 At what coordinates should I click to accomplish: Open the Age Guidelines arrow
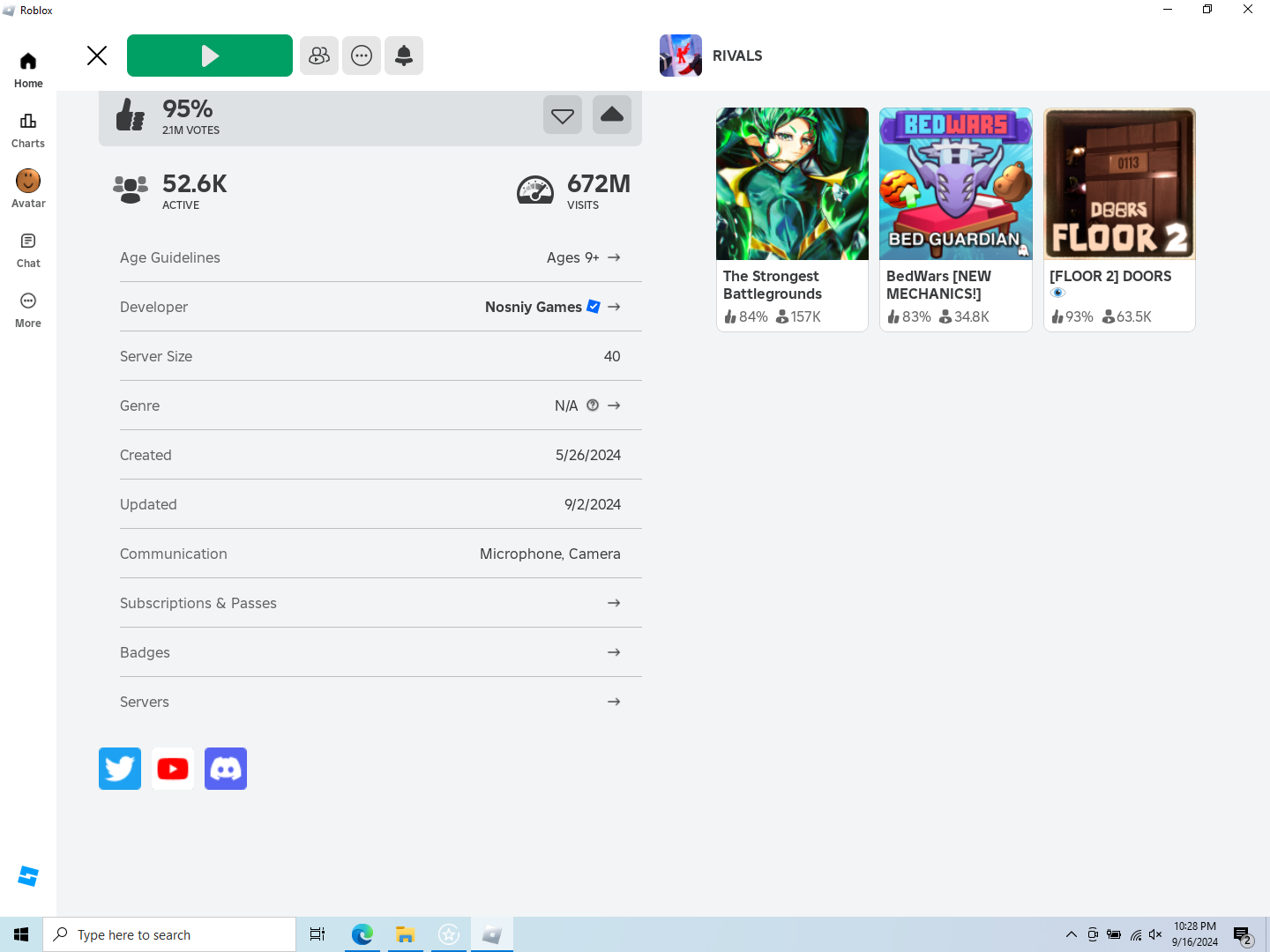coord(614,257)
